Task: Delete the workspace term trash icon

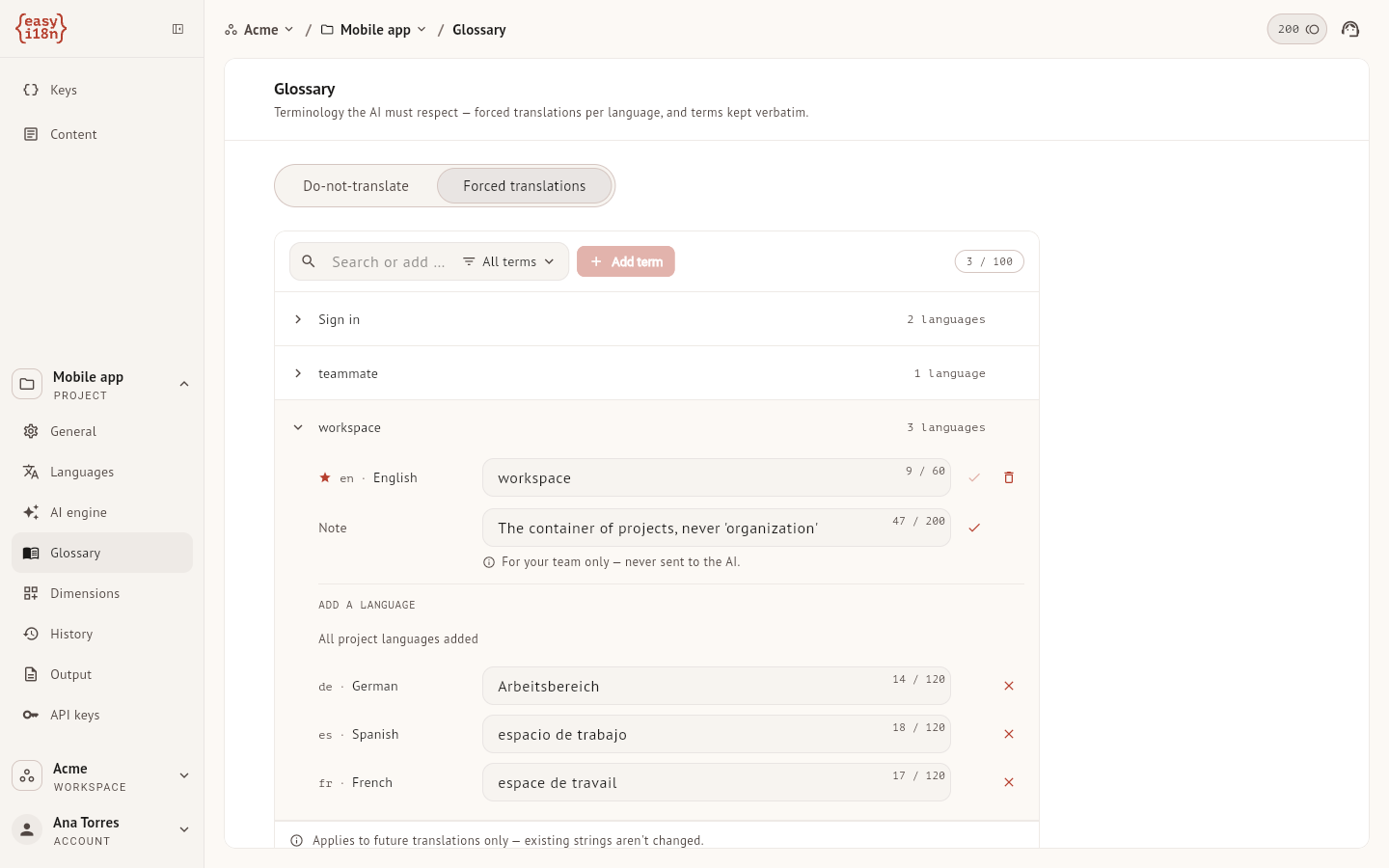Action: 1009,477
